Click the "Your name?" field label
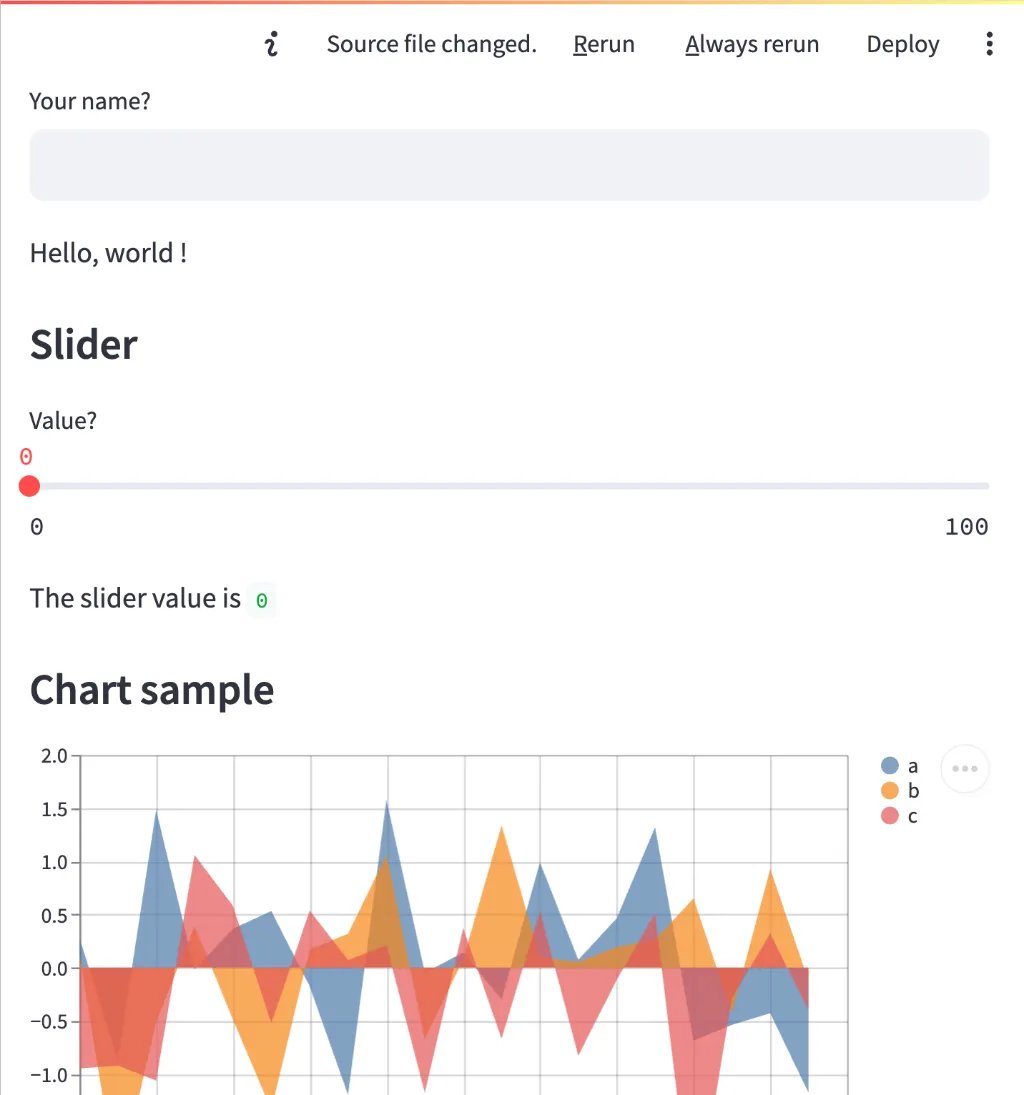This screenshot has width=1024, height=1095. pyautogui.click(x=90, y=101)
